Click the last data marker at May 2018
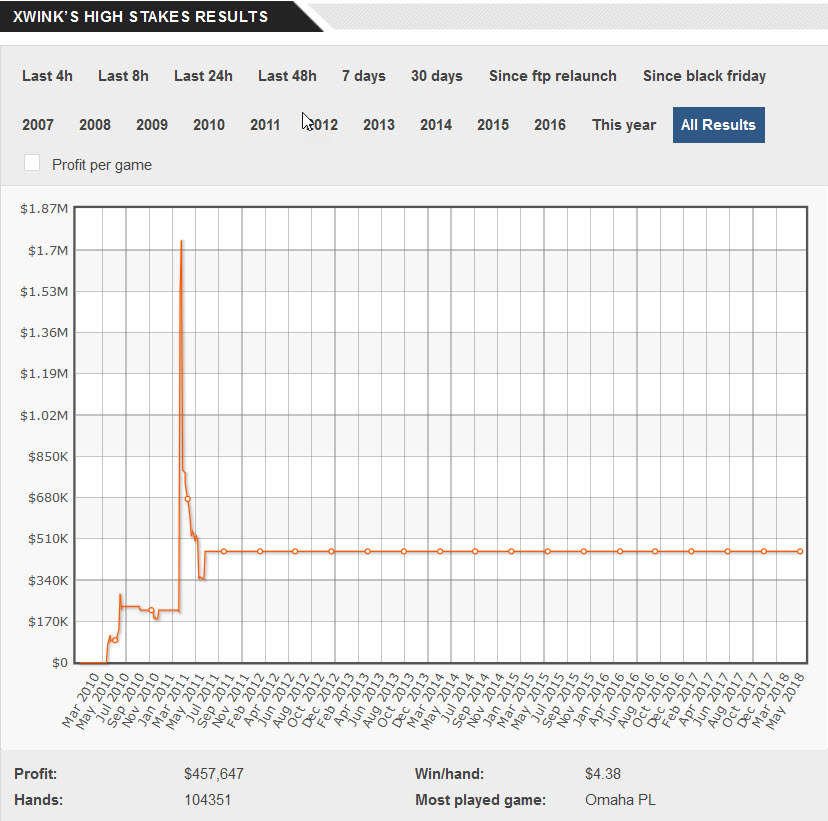Image resolution: width=828 pixels, height=821 pixels. (800, 551)
